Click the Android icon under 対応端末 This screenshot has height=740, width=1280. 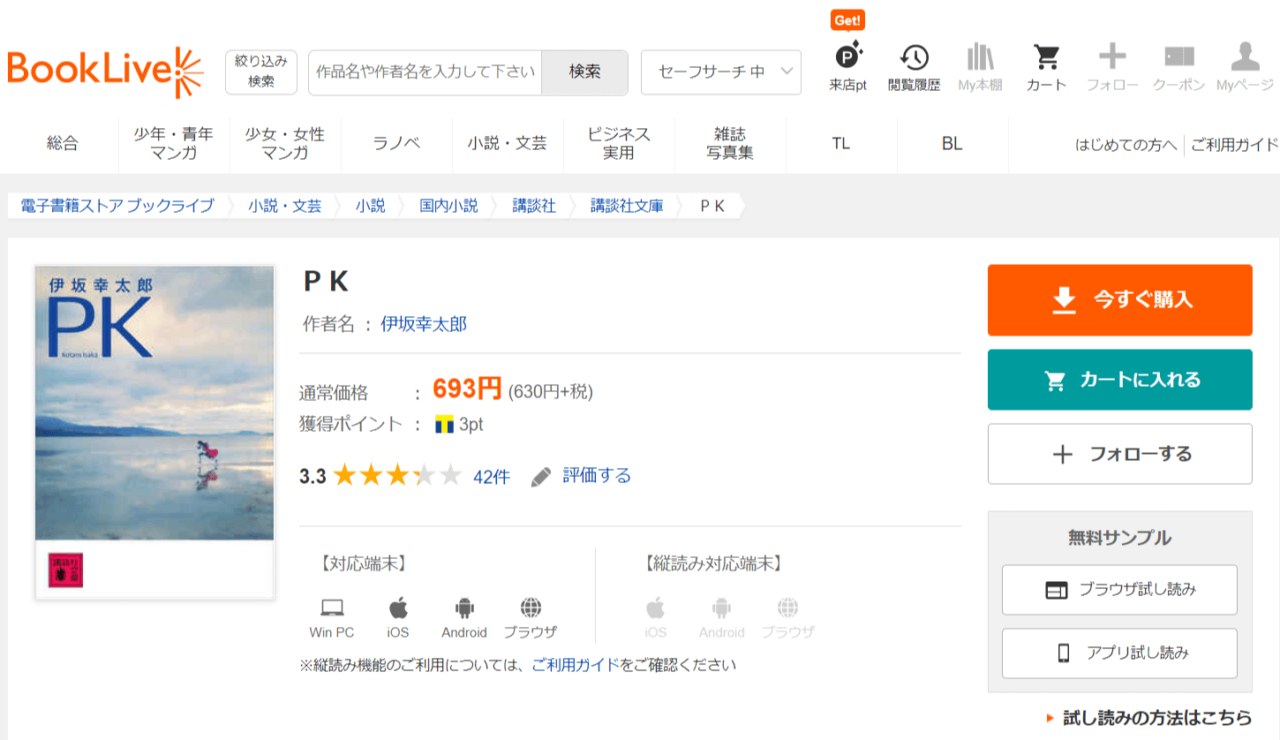tap(464, 607)
